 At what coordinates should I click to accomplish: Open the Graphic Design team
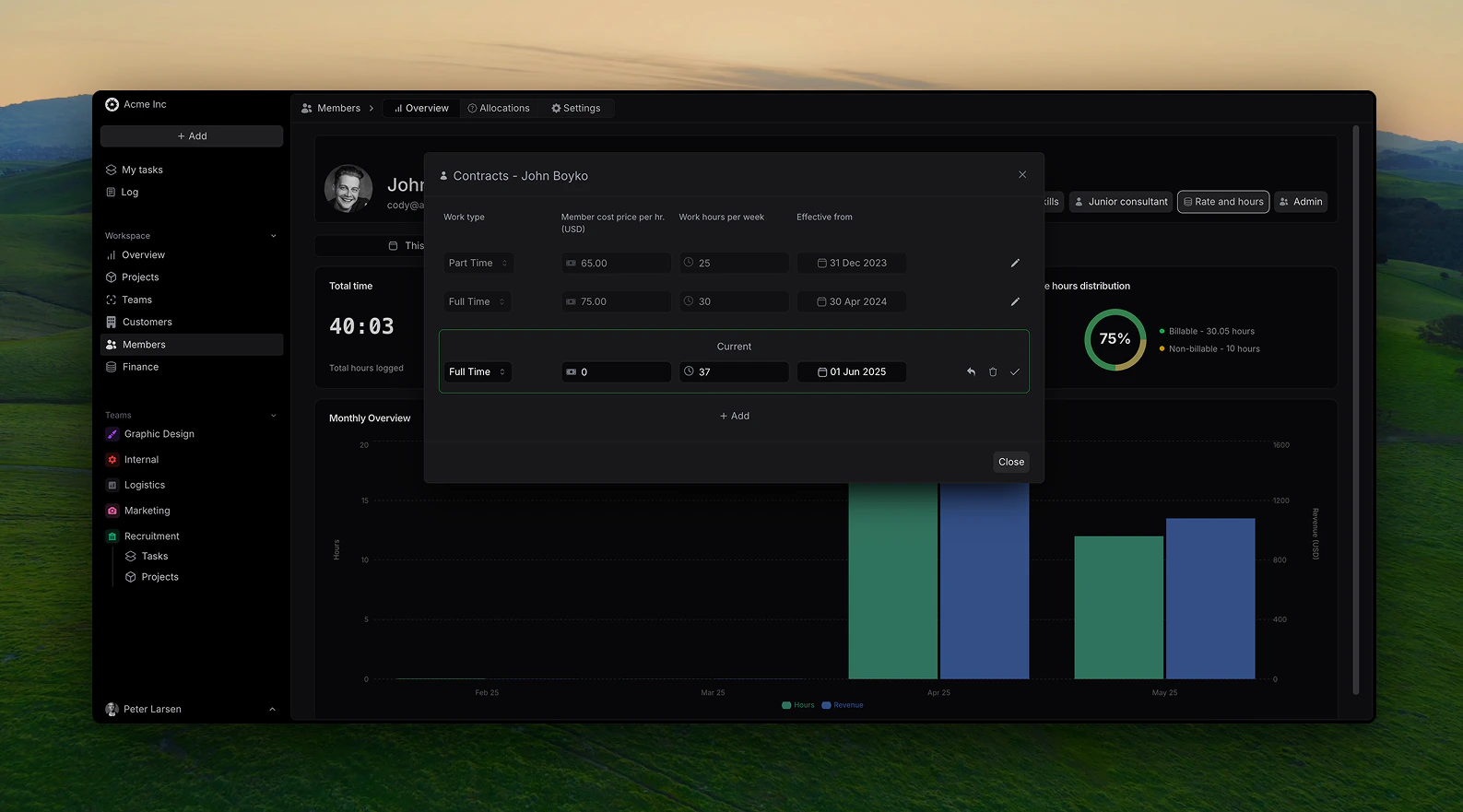tap(159, 434)
